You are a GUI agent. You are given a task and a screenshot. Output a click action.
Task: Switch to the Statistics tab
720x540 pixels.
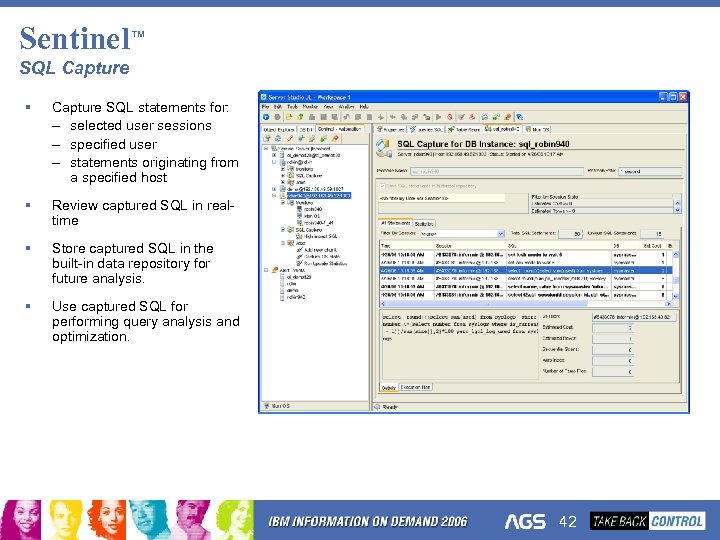tap(424, 224)
